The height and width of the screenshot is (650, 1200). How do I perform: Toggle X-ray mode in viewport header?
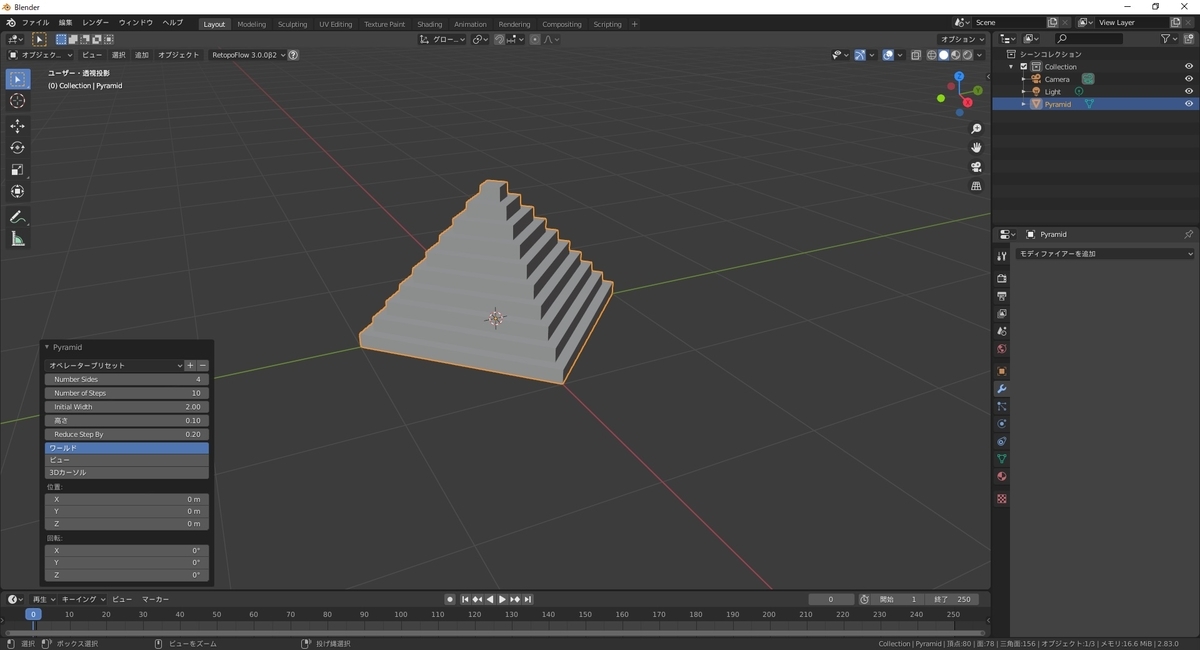pos(916,55)
